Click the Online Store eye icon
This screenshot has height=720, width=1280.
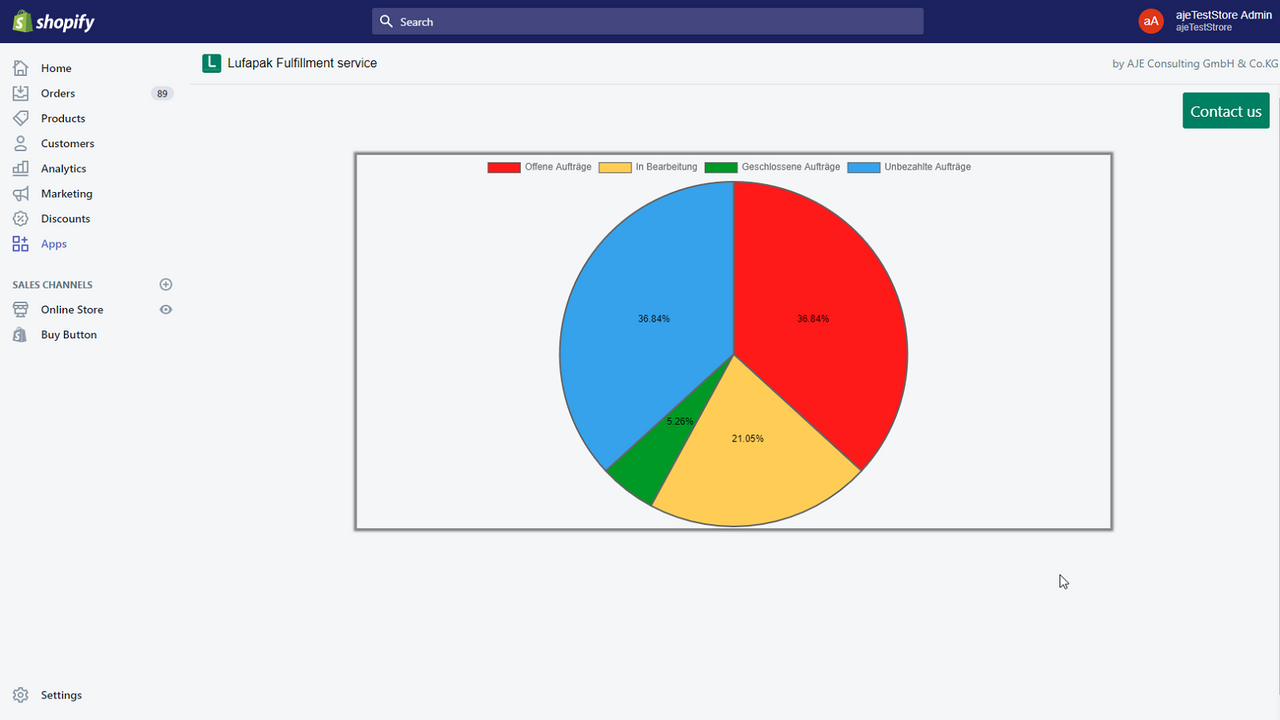coord(166,310)
